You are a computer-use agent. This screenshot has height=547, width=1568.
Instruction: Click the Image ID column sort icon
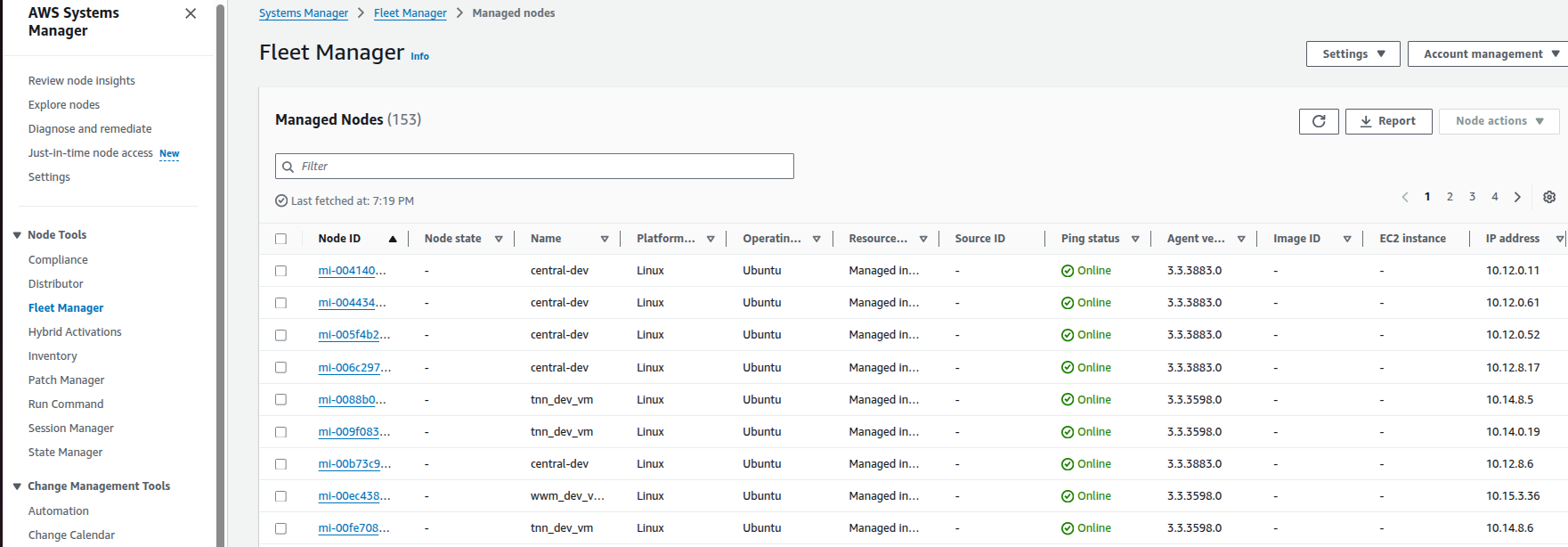[x=1347, y=239]
